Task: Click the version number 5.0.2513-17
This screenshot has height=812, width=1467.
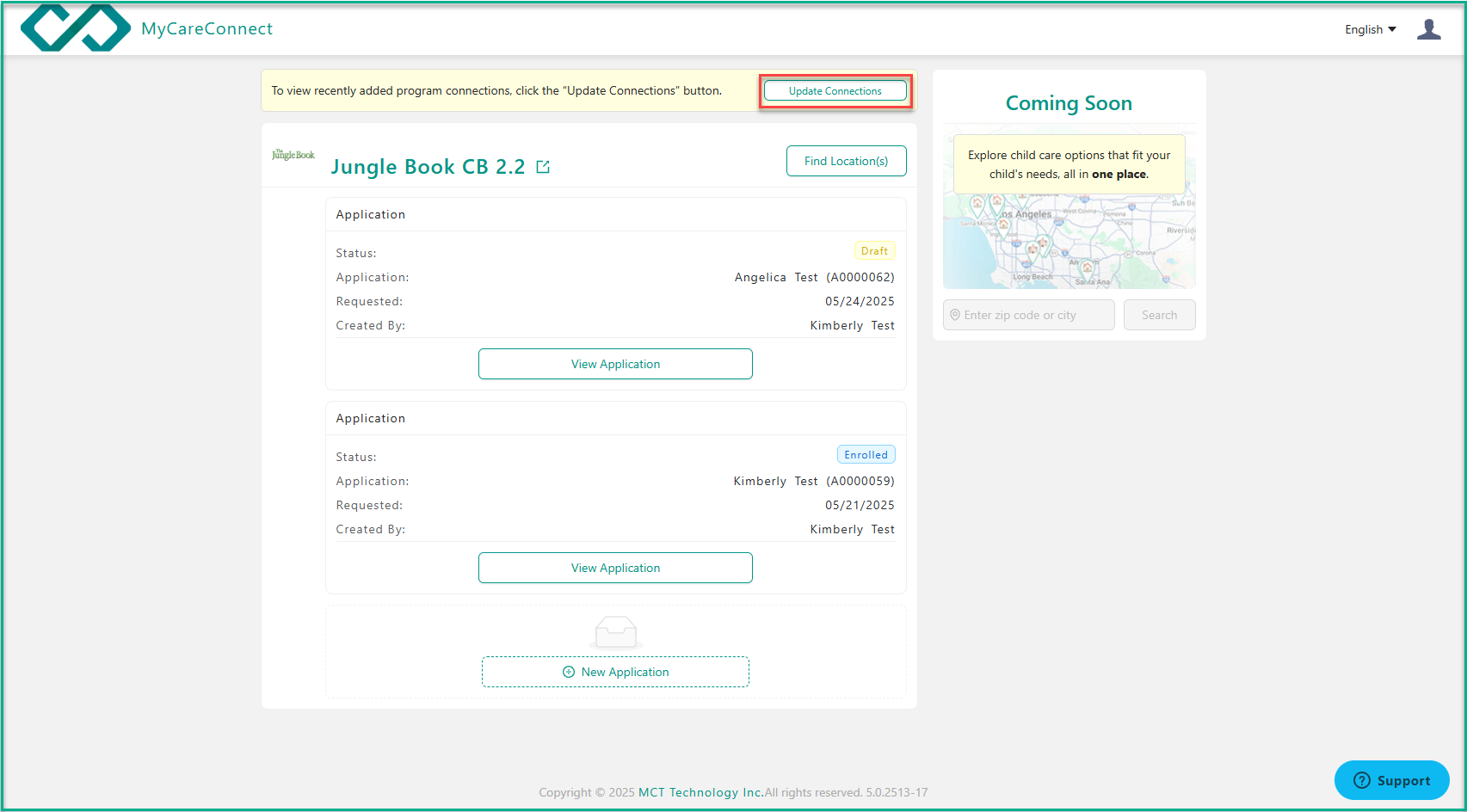Action: (897, 792)
